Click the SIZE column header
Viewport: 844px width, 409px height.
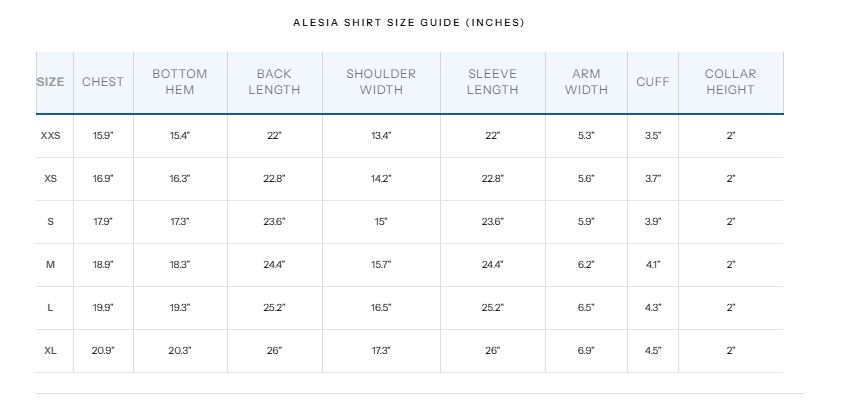50,82
